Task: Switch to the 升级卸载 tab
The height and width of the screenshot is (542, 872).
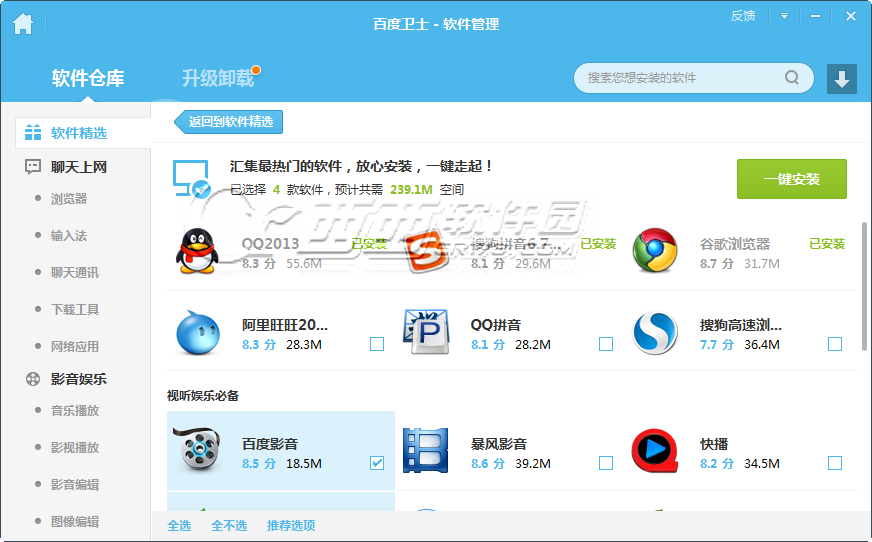Action: 218,78
